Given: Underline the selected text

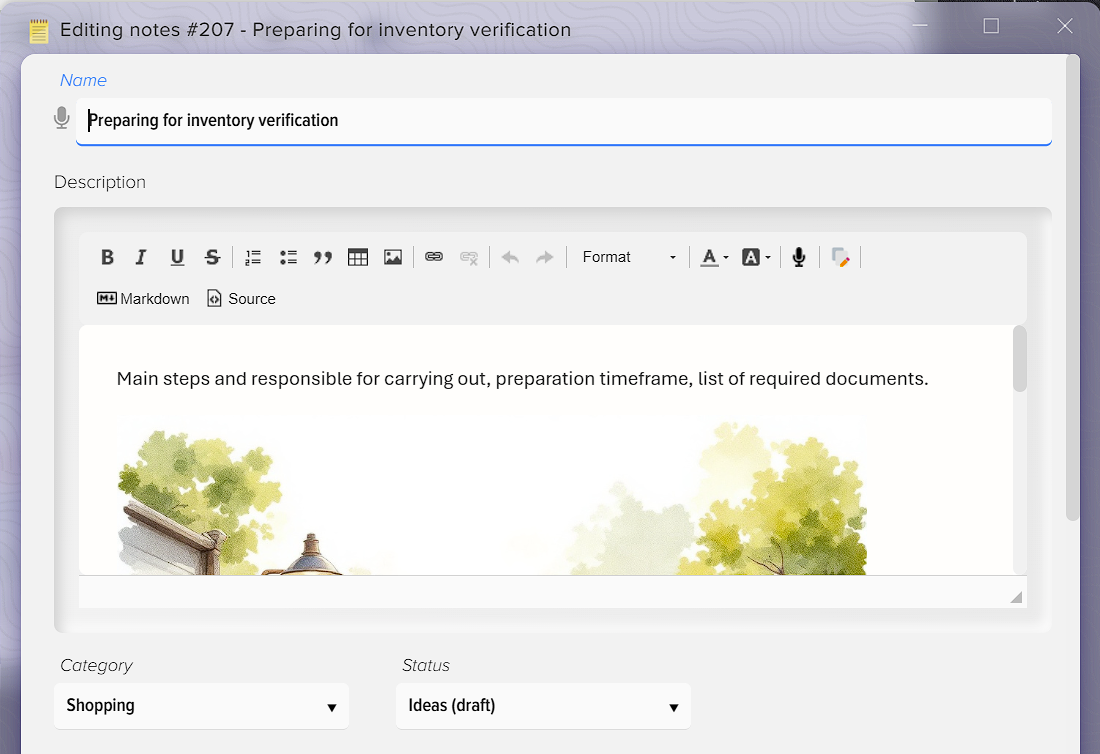Looking at the screenshot, I should tap(177, 257).
